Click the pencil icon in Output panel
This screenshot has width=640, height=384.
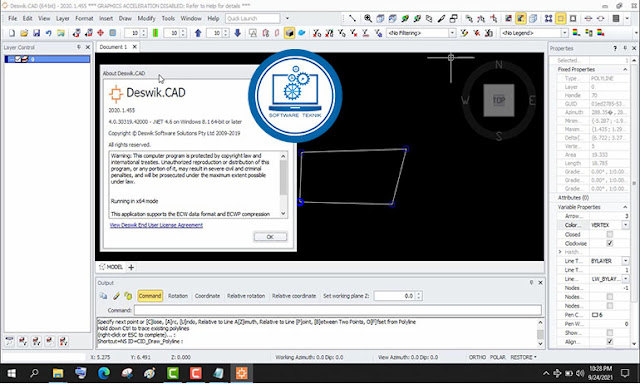click(116, 296)
